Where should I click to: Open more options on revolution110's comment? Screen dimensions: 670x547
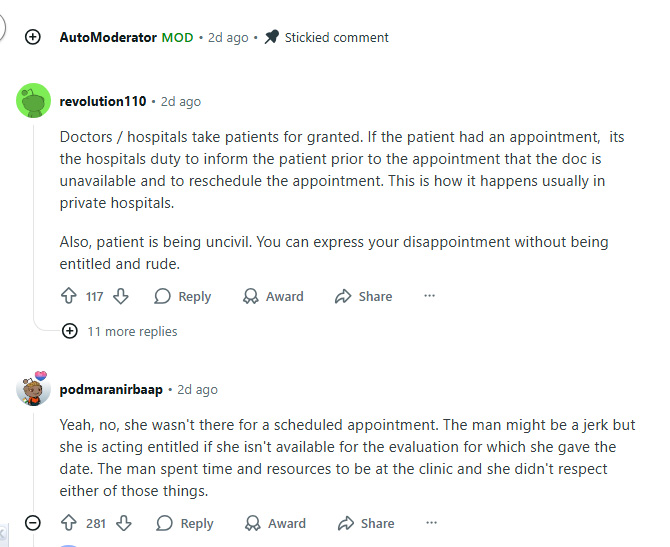[430, 296]
